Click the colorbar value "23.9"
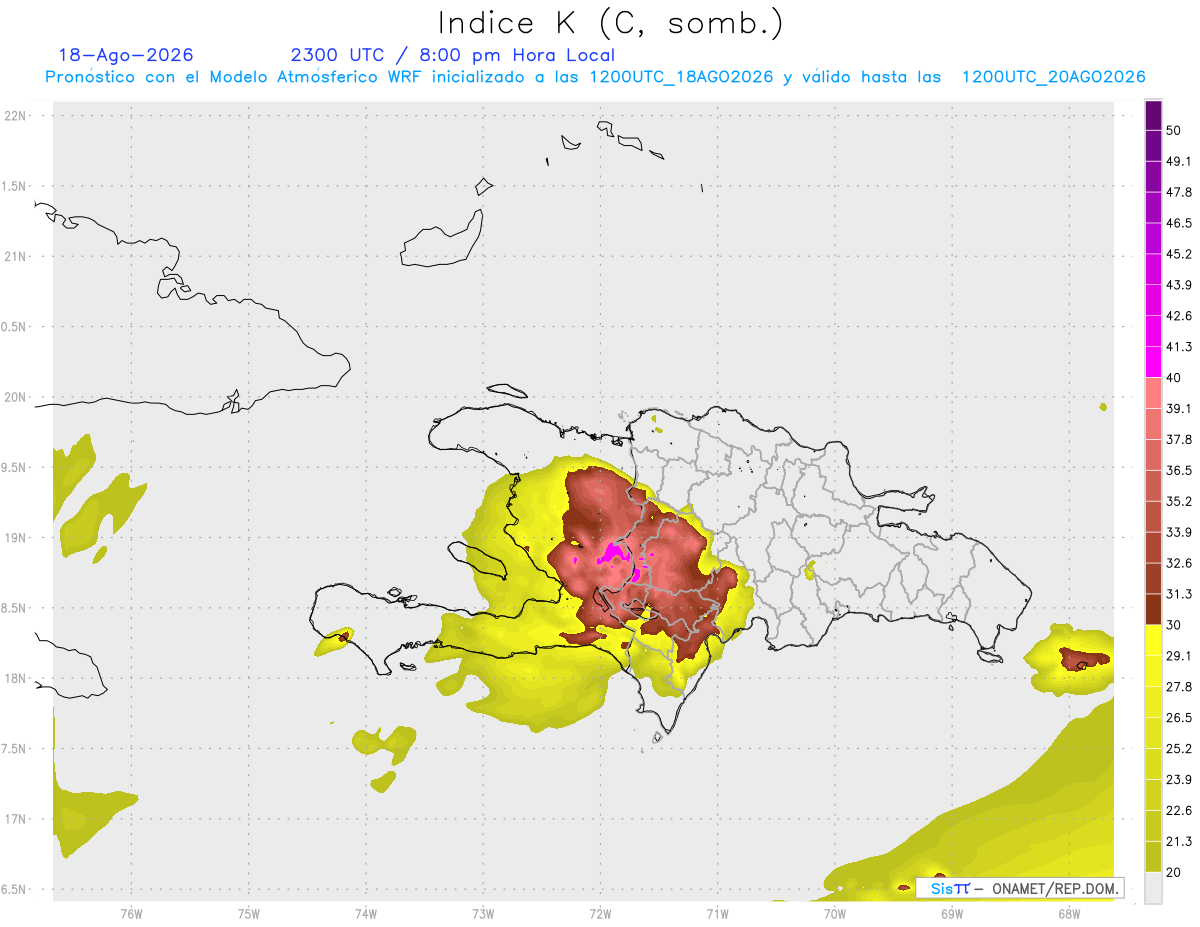 pos(1179,779)
